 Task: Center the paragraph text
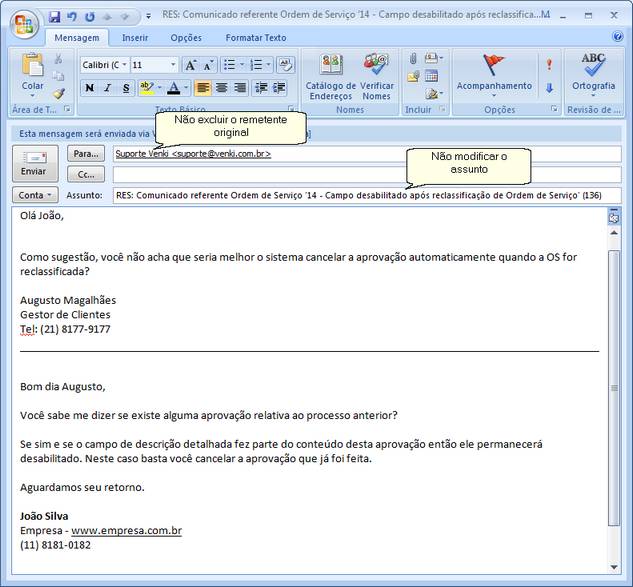[221, 88]
